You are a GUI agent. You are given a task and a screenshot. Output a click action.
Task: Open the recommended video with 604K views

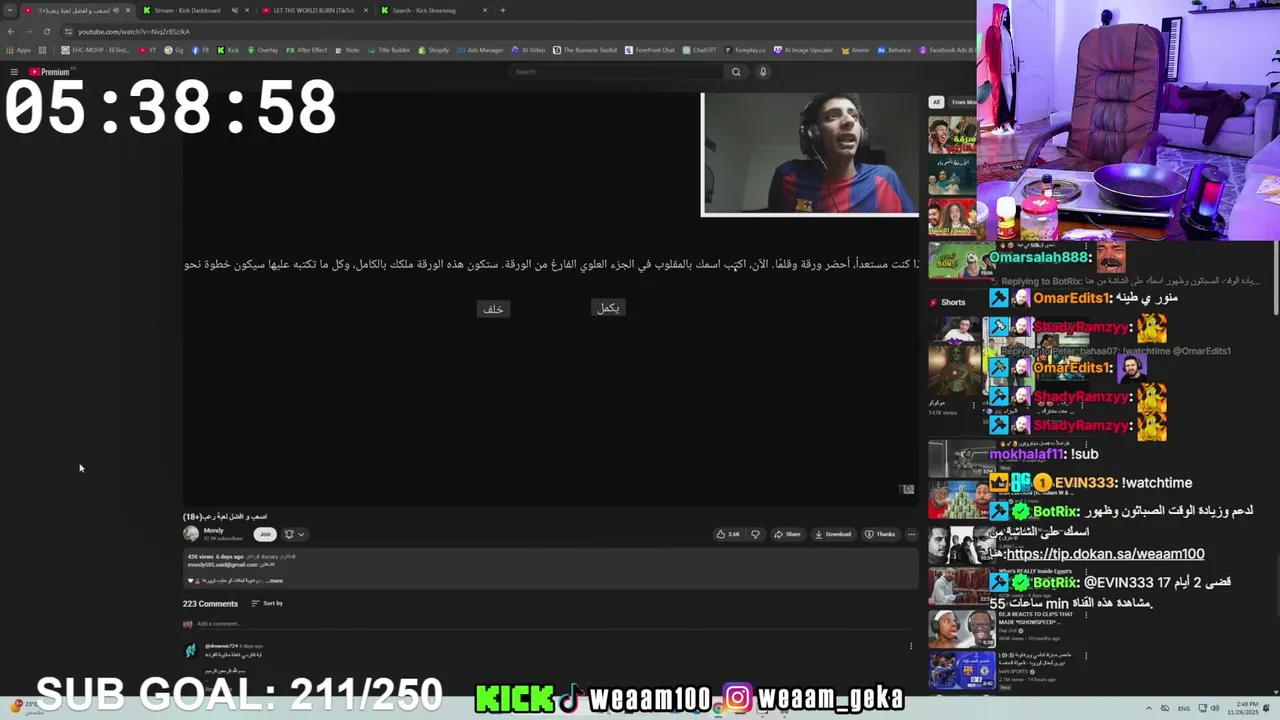962,628
